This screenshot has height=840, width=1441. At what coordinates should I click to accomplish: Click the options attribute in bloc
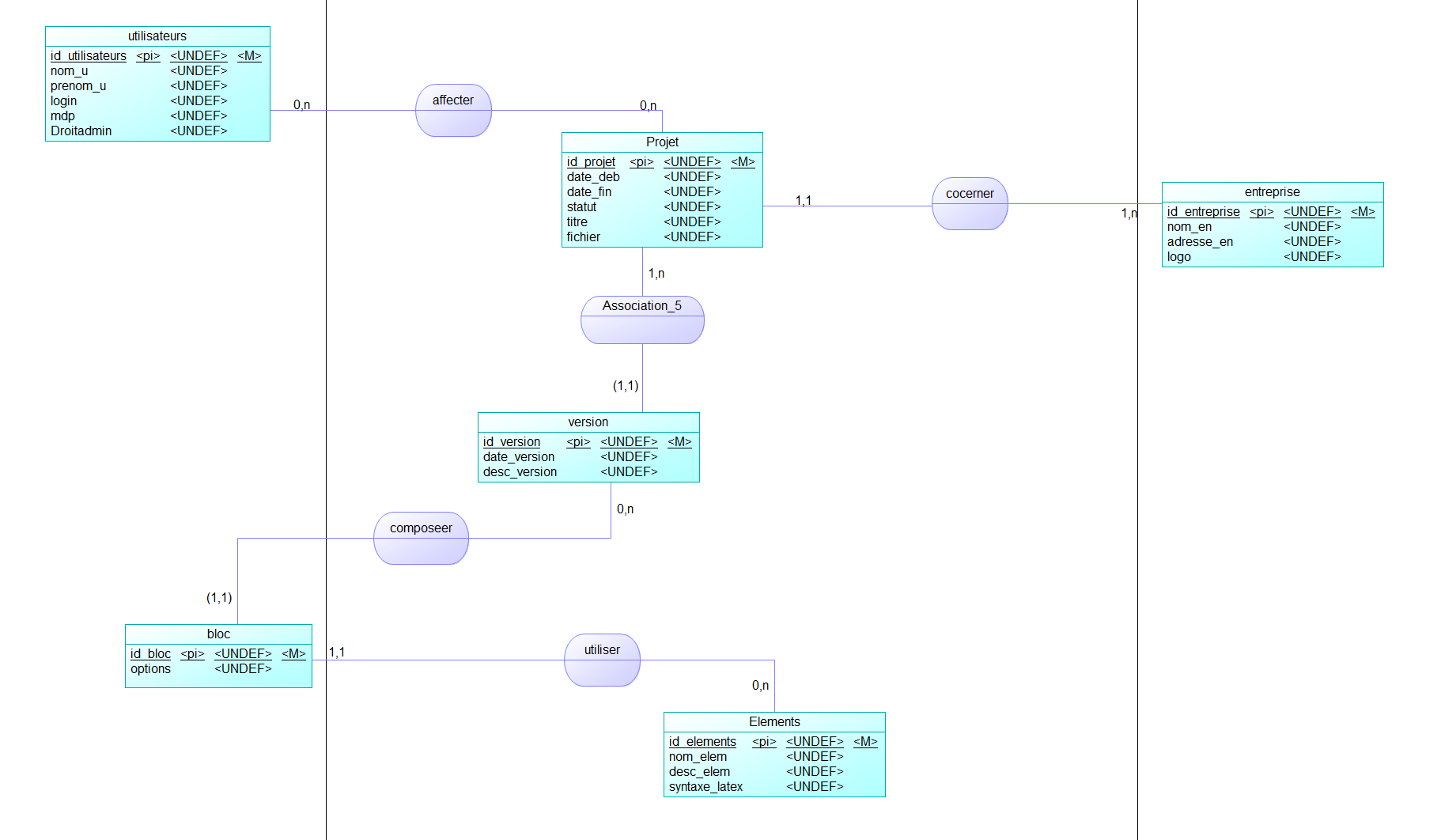(150, 669)
